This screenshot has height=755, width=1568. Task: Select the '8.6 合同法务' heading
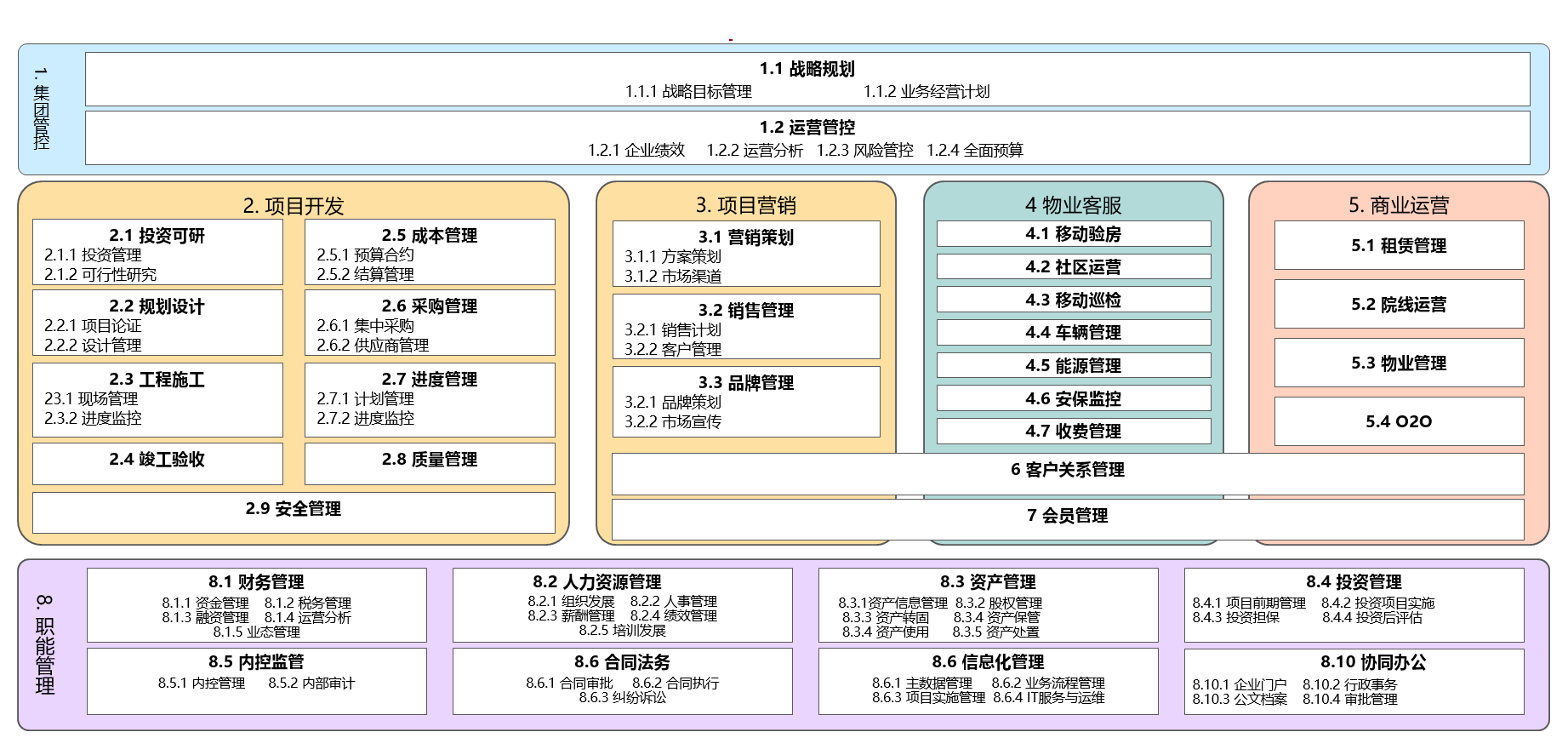pyautogui.click(x=622, y=662)
